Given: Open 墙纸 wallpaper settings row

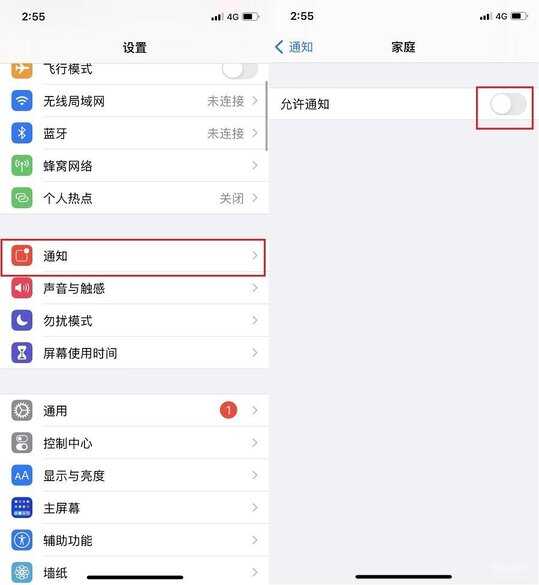Looking at the screenshot, I should coord(134,571).
